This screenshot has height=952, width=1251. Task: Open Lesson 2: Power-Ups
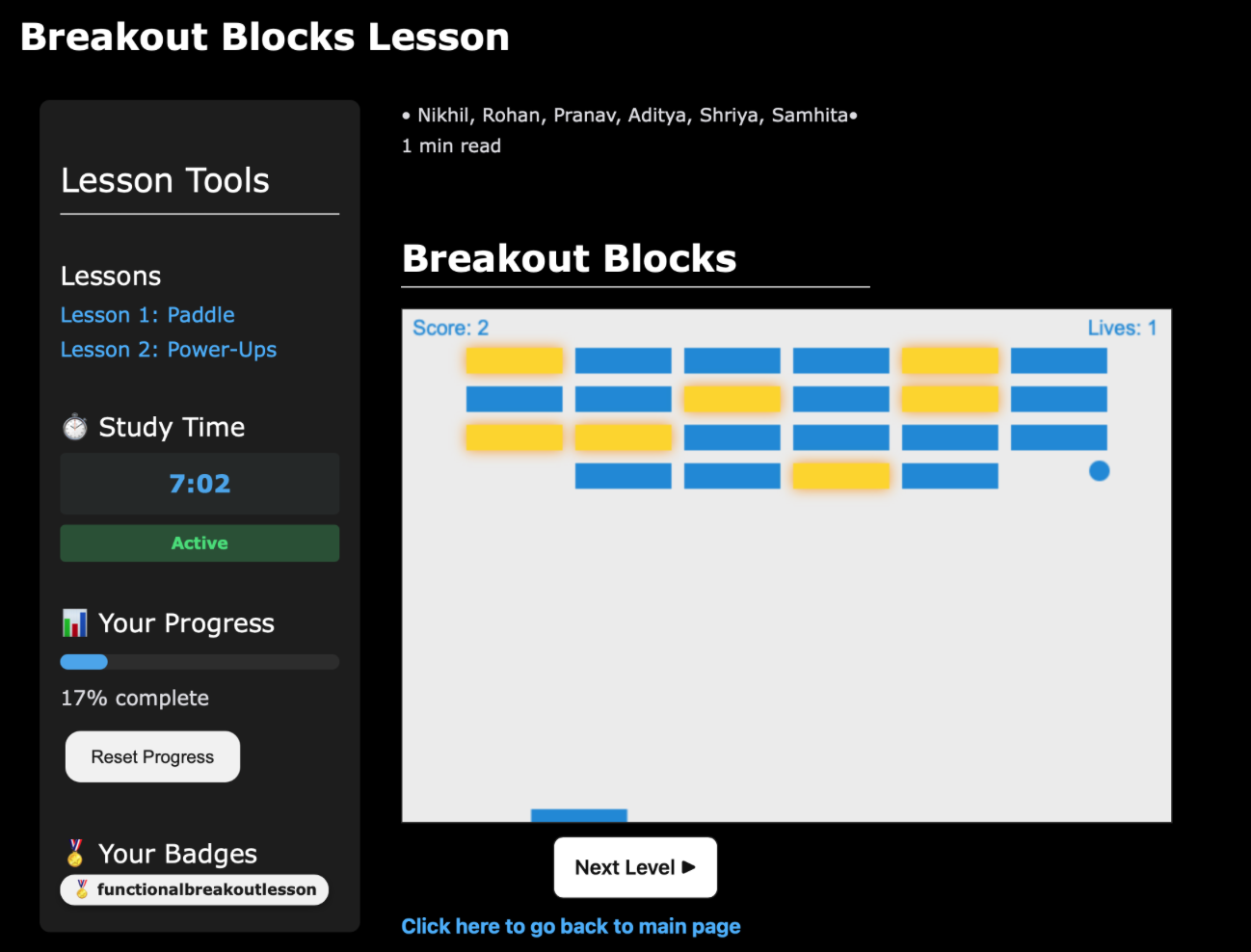pyautogui.click(x=169, y=349)
